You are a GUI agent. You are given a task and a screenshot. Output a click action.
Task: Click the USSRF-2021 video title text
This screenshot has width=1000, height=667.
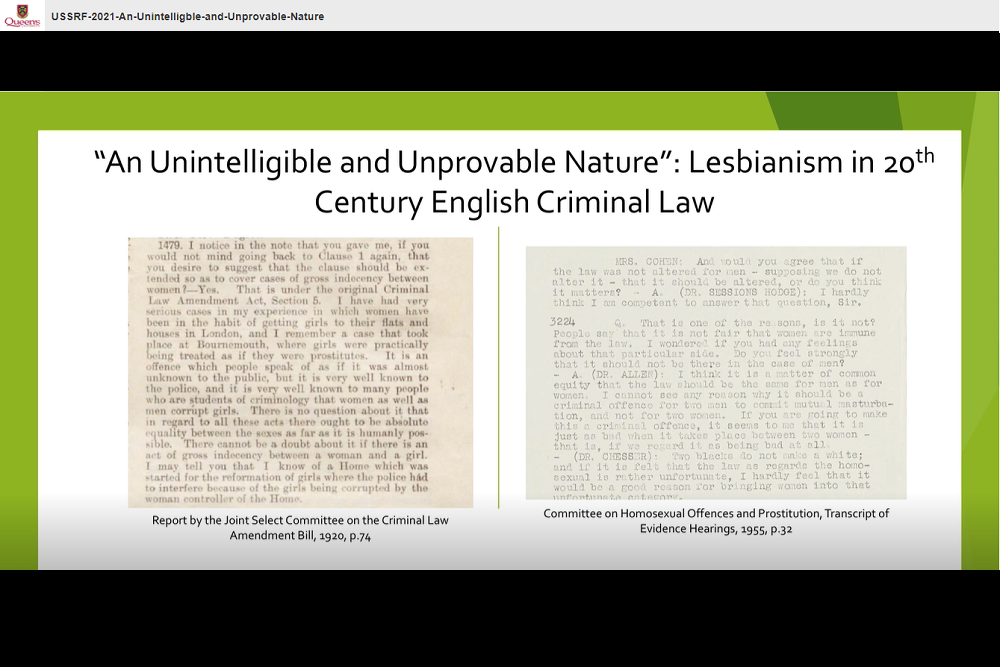pos(187,17)
